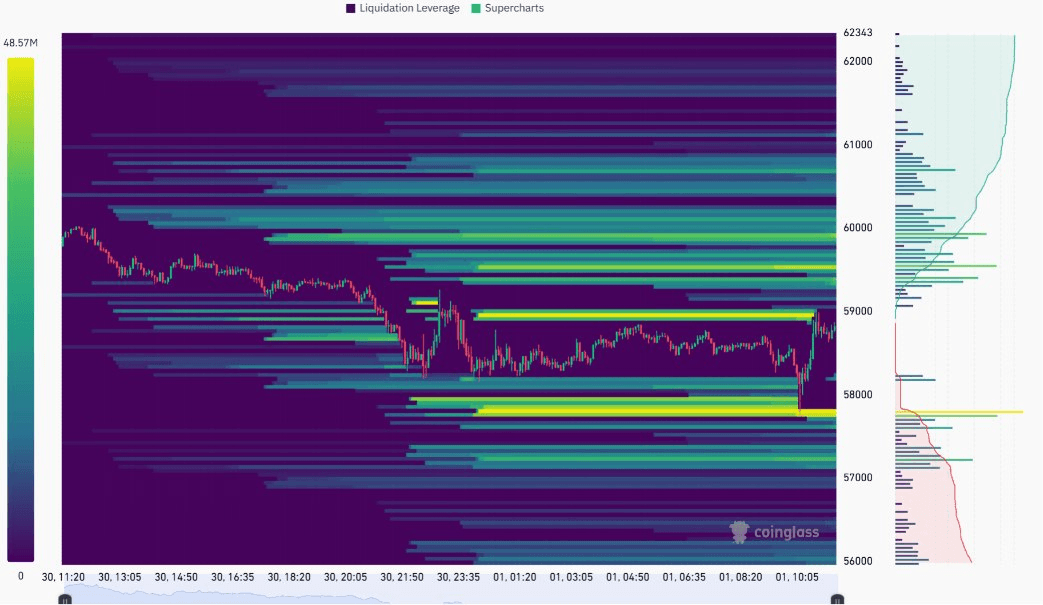The width and height of the screenshot is (1043, 605).
Task: Click the 30, 16:35 time axis label
Action: point(233,577)
